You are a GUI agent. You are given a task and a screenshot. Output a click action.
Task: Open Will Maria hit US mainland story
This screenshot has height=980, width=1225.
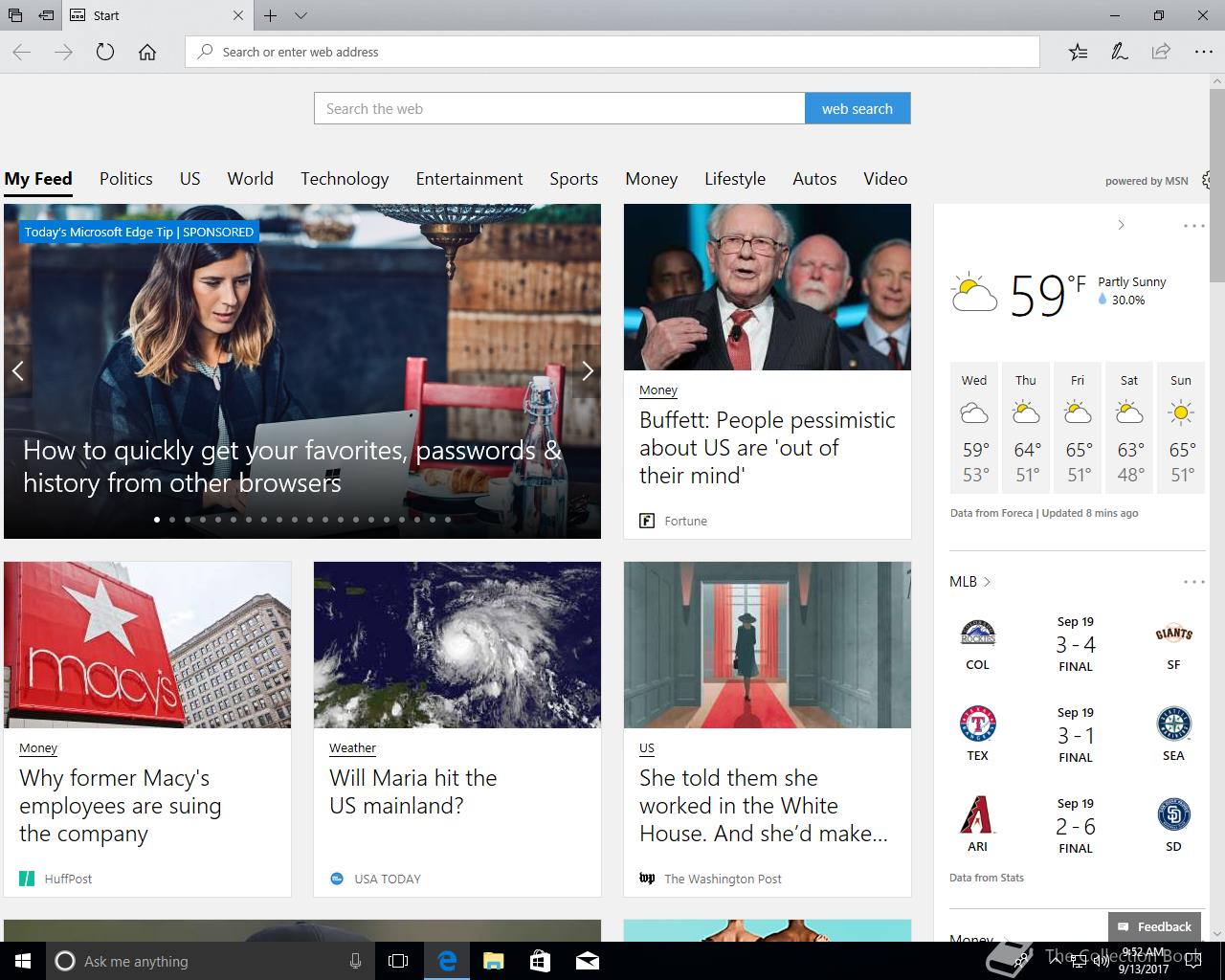[413, 791]
